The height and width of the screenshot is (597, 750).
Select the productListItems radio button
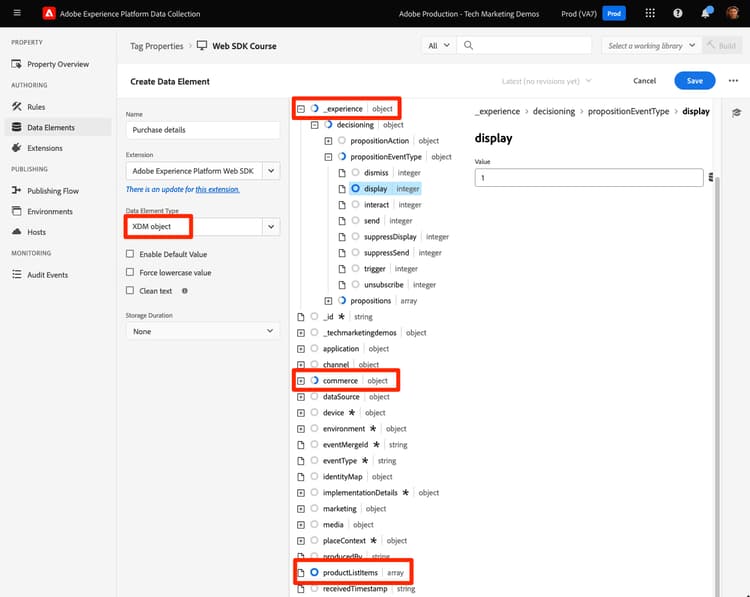[x=314, y=572]
